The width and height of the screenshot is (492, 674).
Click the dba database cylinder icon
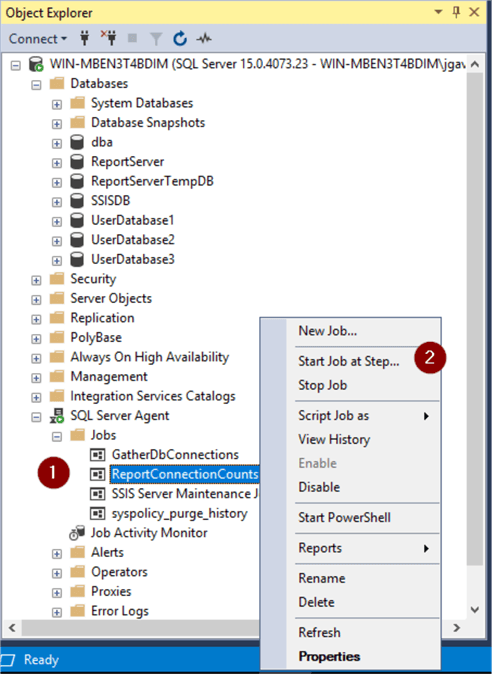(77, 142)
